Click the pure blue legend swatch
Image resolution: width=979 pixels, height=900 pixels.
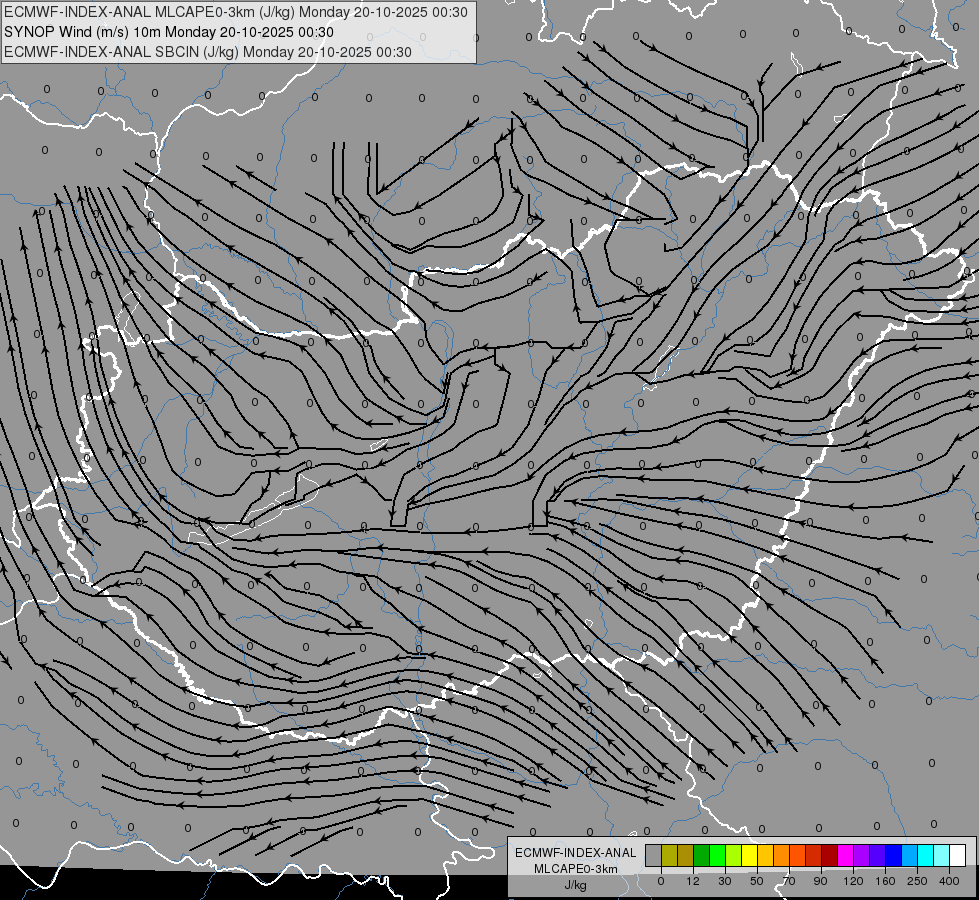click(893, 855)
